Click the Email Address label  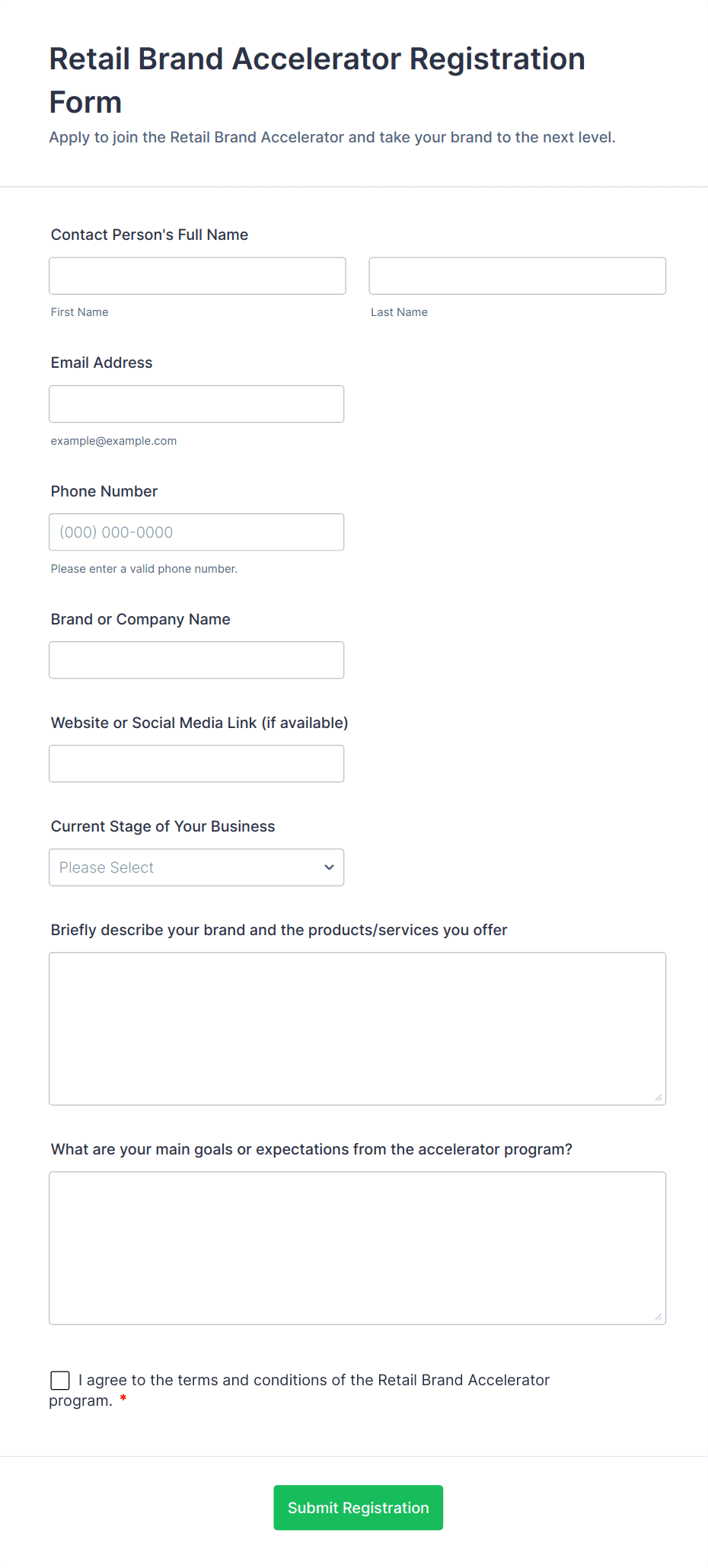pos(101,362)
